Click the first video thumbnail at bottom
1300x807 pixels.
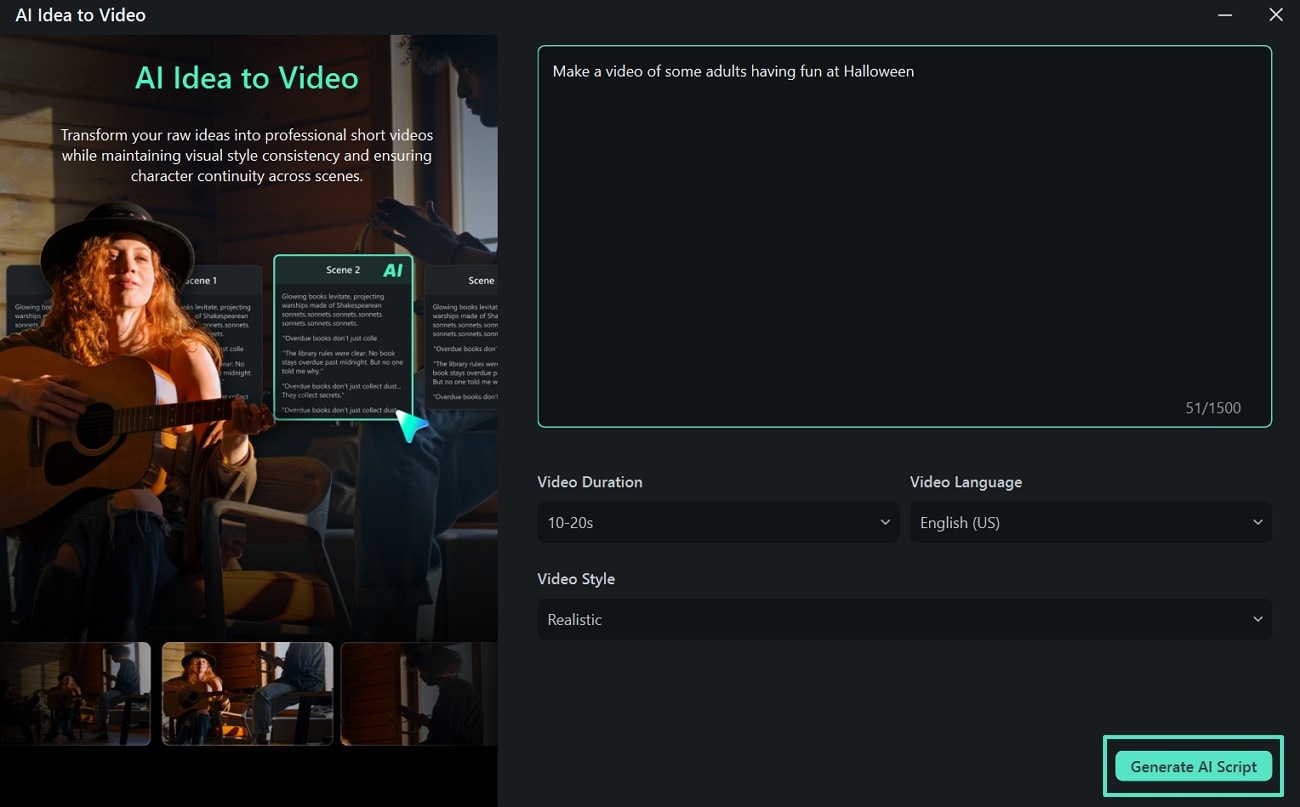click(x=75, y=693)
